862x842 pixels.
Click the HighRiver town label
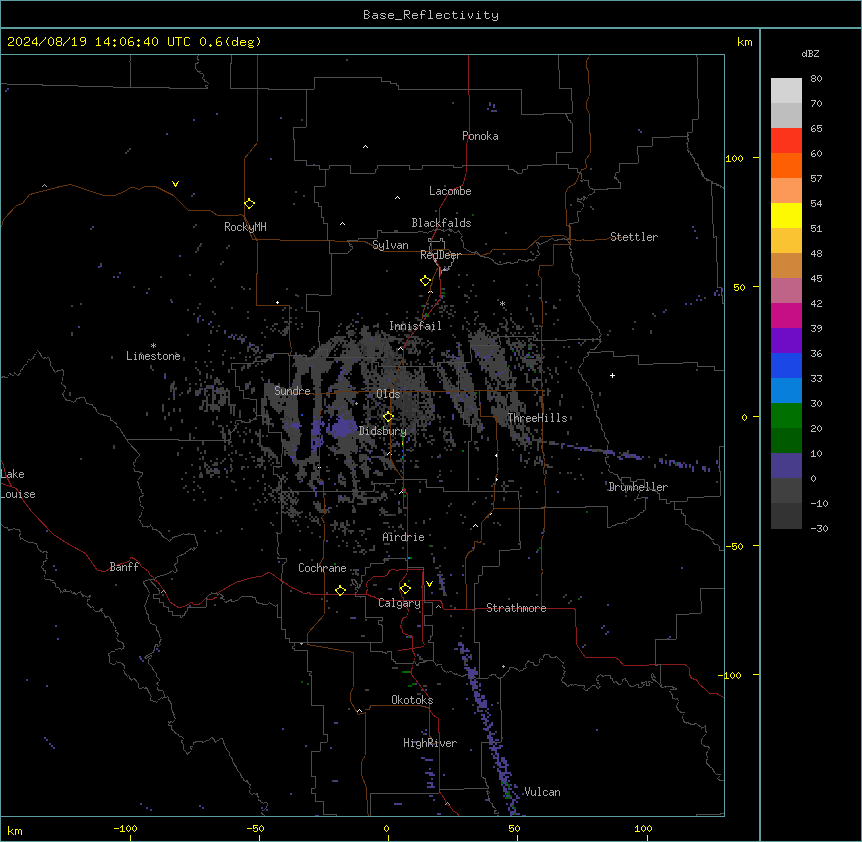(430, 743)
